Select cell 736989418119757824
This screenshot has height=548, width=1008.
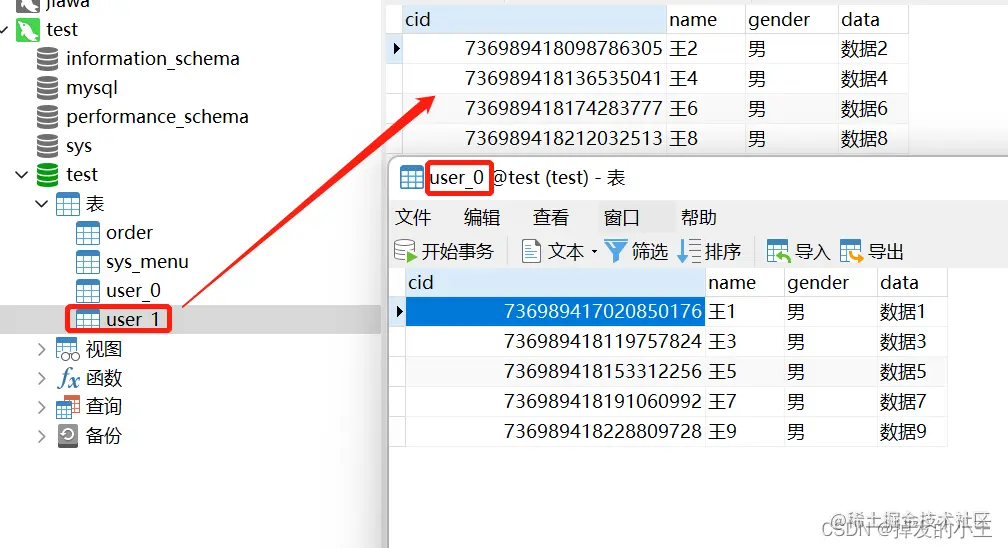(555, 342)
